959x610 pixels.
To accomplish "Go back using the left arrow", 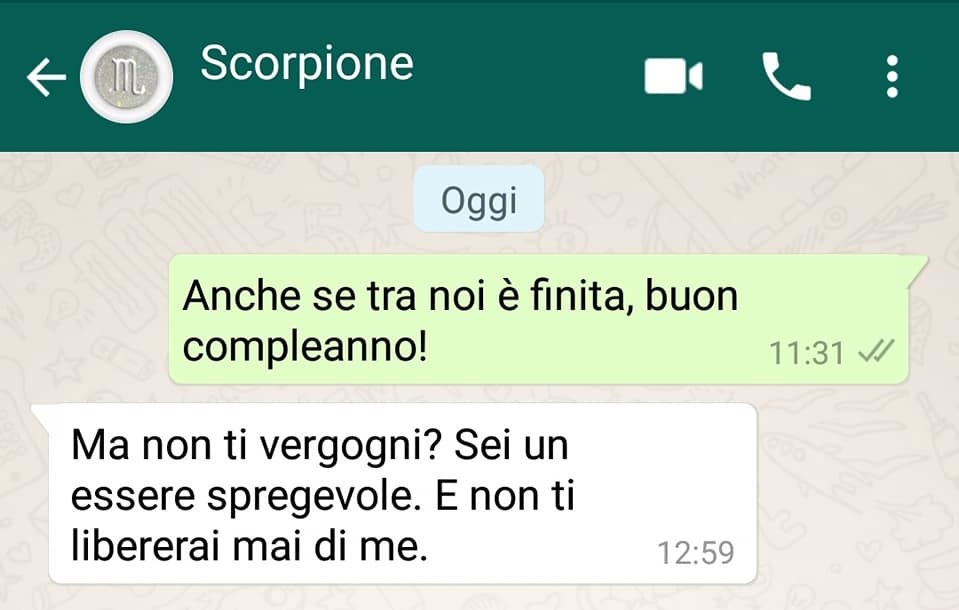I will [46, 77].
